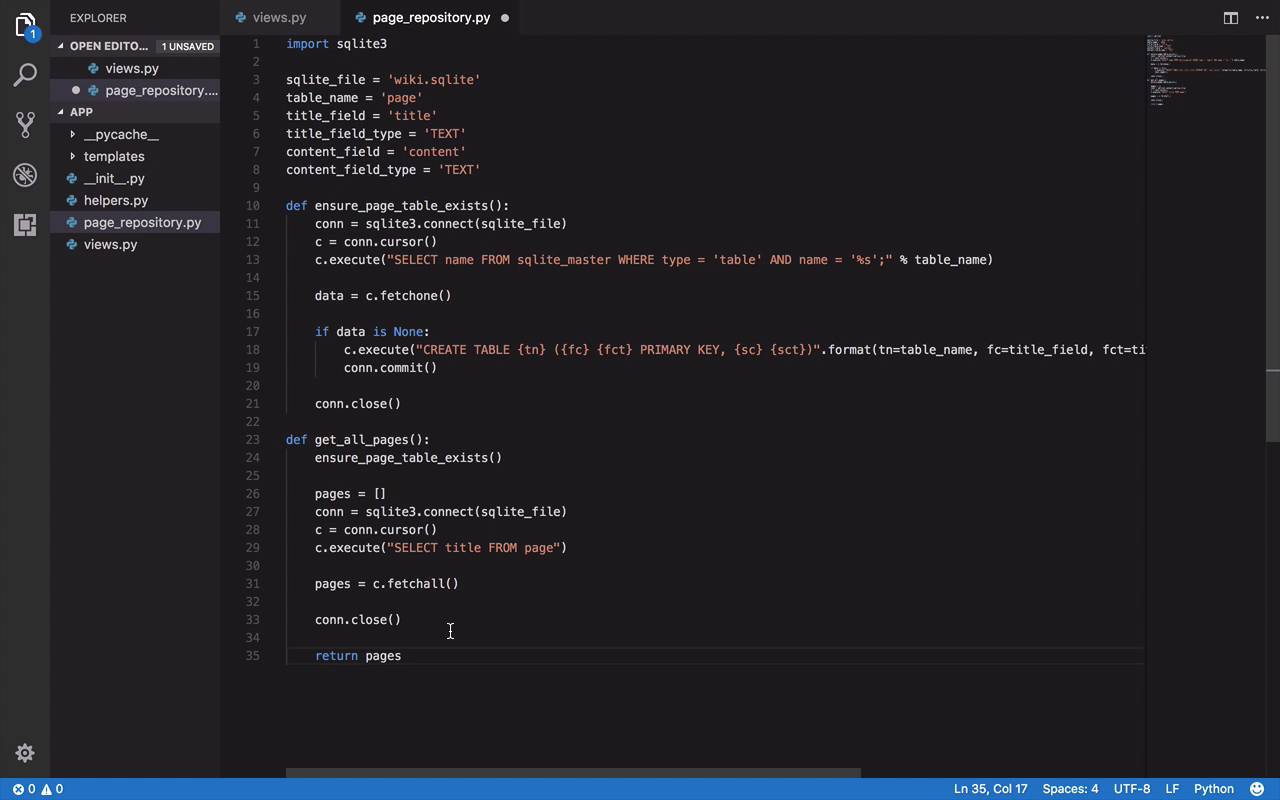Change the encoding via UTF-8

(1132, 789)
